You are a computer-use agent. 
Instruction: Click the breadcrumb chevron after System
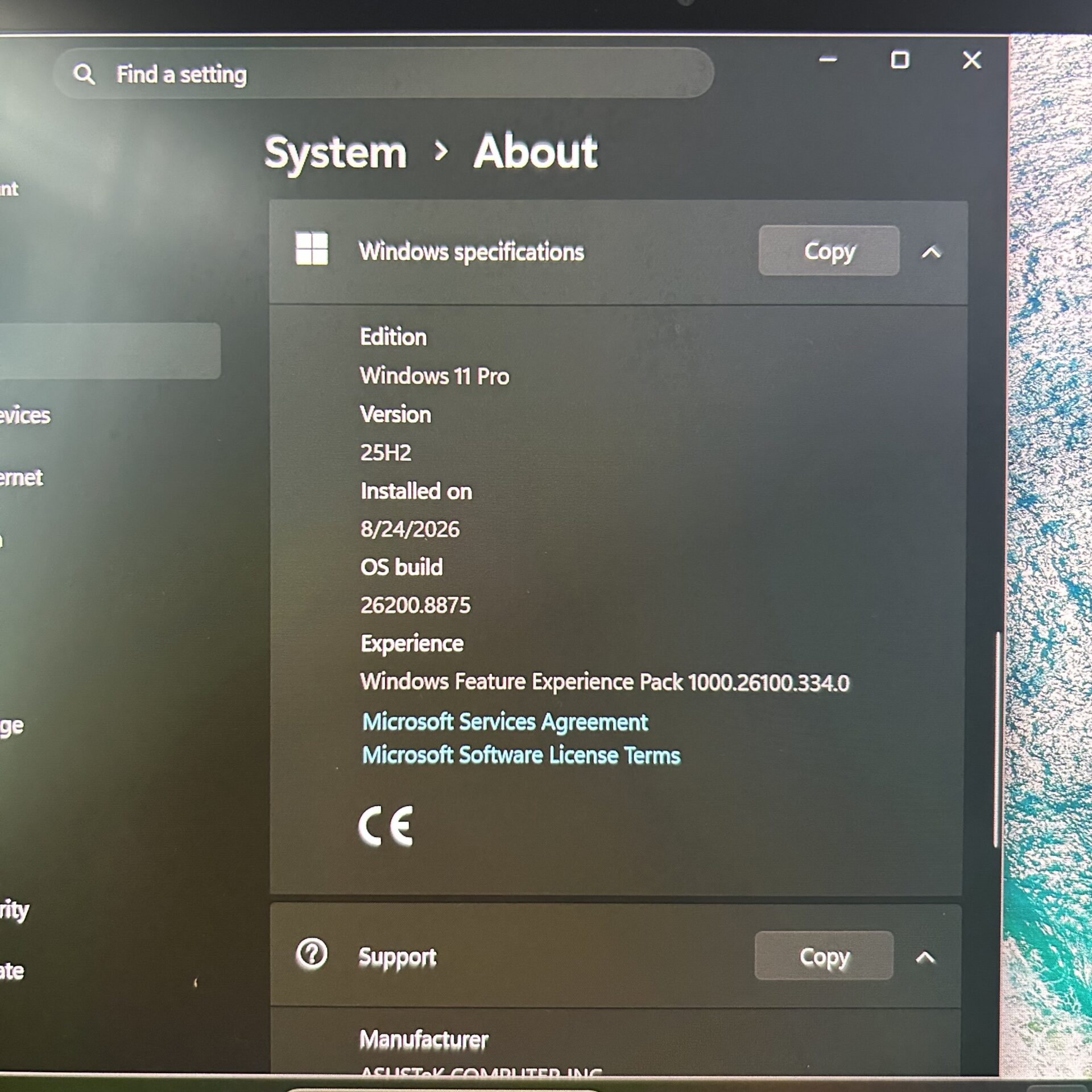pos(441,151)
